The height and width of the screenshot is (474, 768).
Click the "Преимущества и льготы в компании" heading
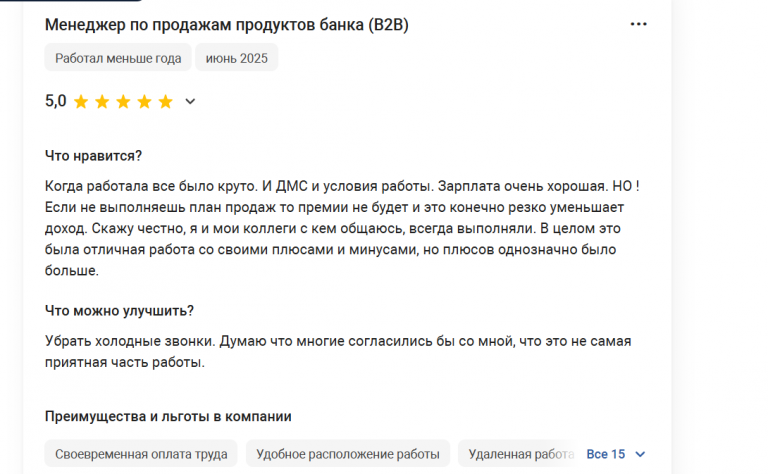click(168, 416)
